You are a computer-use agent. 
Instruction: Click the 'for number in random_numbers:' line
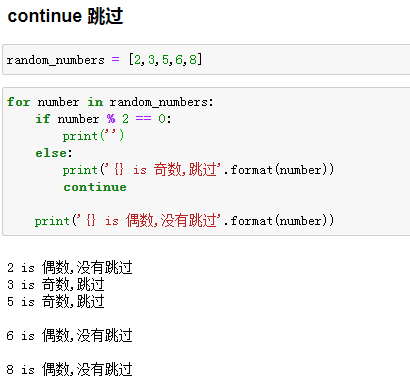tap(110, 102)
